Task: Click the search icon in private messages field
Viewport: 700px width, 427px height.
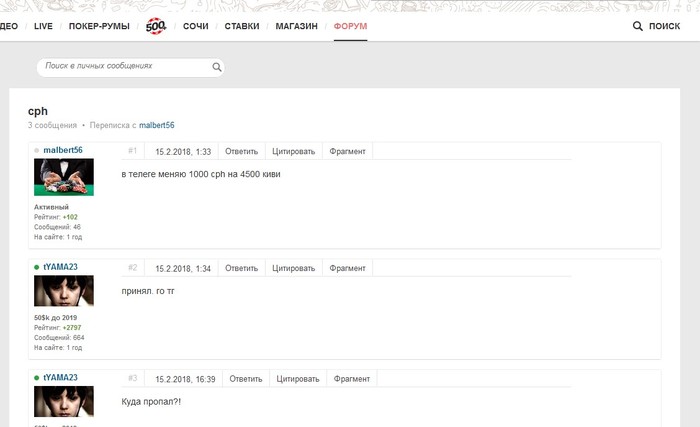Action: point(217,67)
